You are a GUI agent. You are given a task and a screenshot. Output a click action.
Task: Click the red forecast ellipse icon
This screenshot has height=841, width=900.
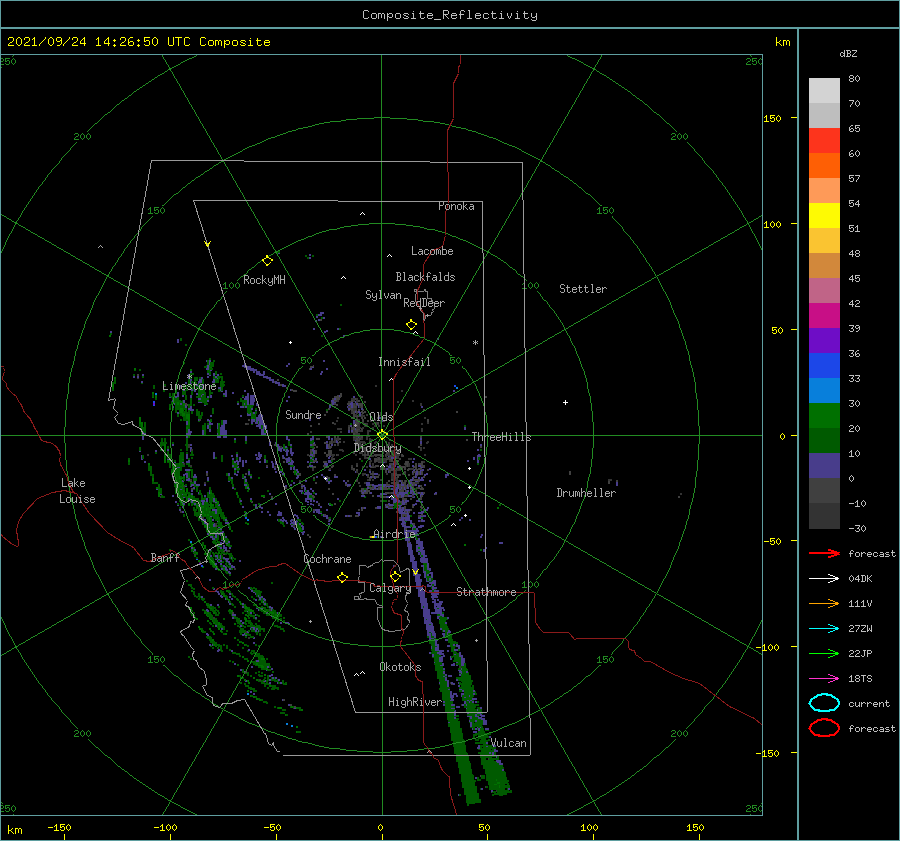[824, 728]
